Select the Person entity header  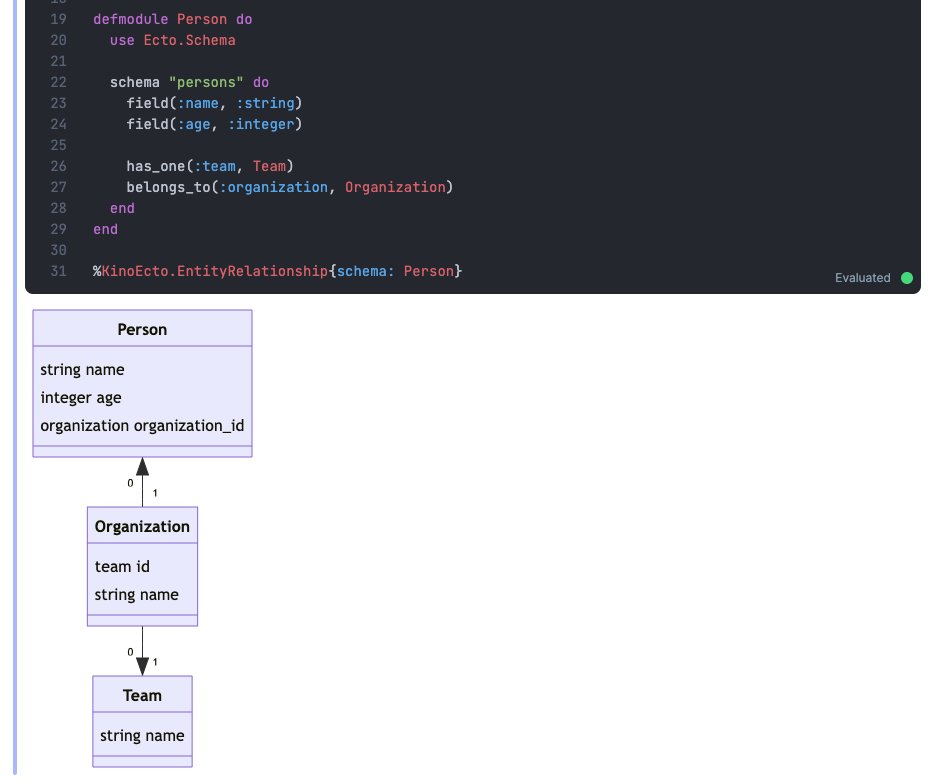(142, 330)
